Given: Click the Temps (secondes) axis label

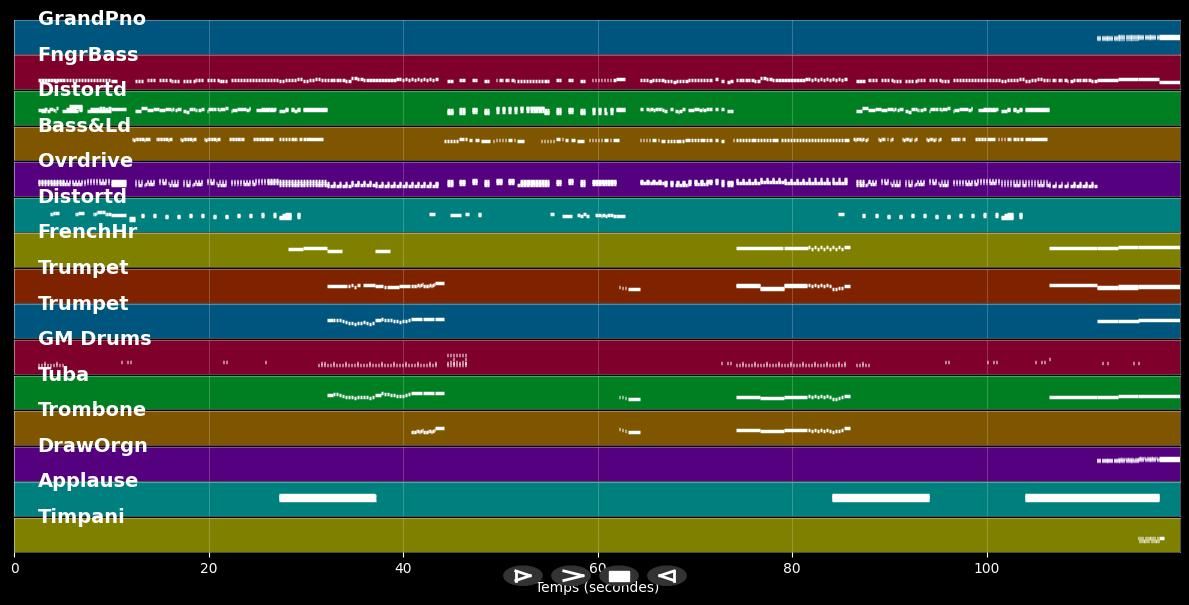Looking at the screenshot, I should (597, 588).
